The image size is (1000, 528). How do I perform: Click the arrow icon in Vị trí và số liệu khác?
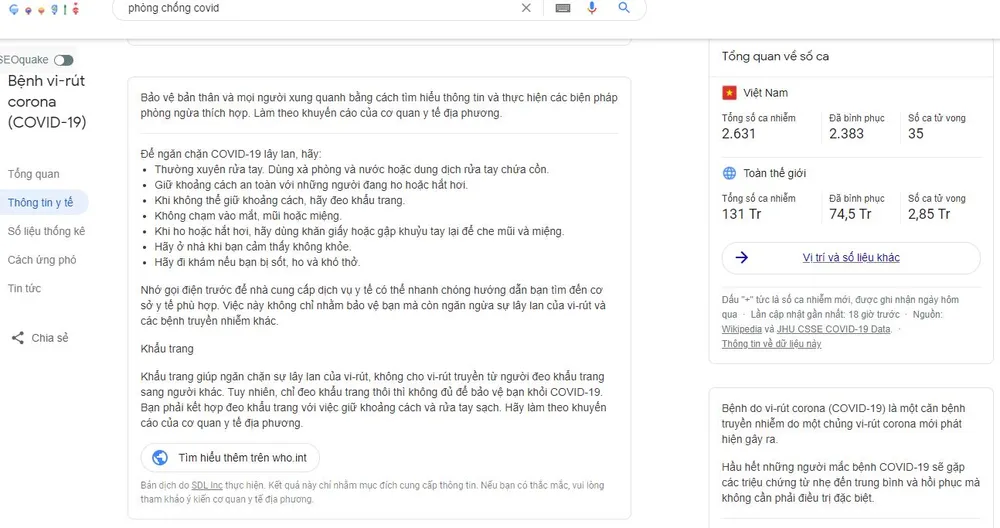(742, 258)
